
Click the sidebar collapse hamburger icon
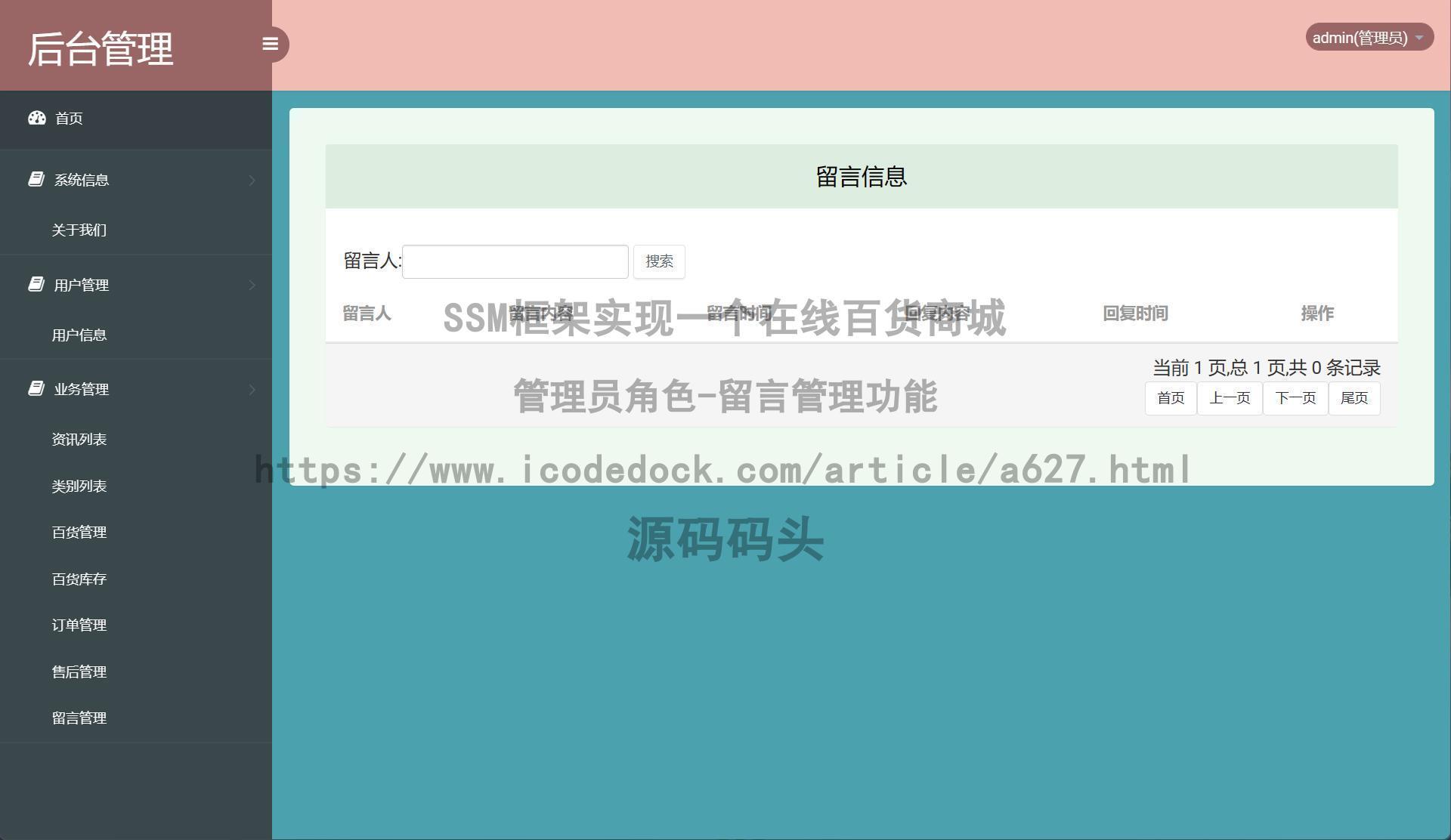271,44
